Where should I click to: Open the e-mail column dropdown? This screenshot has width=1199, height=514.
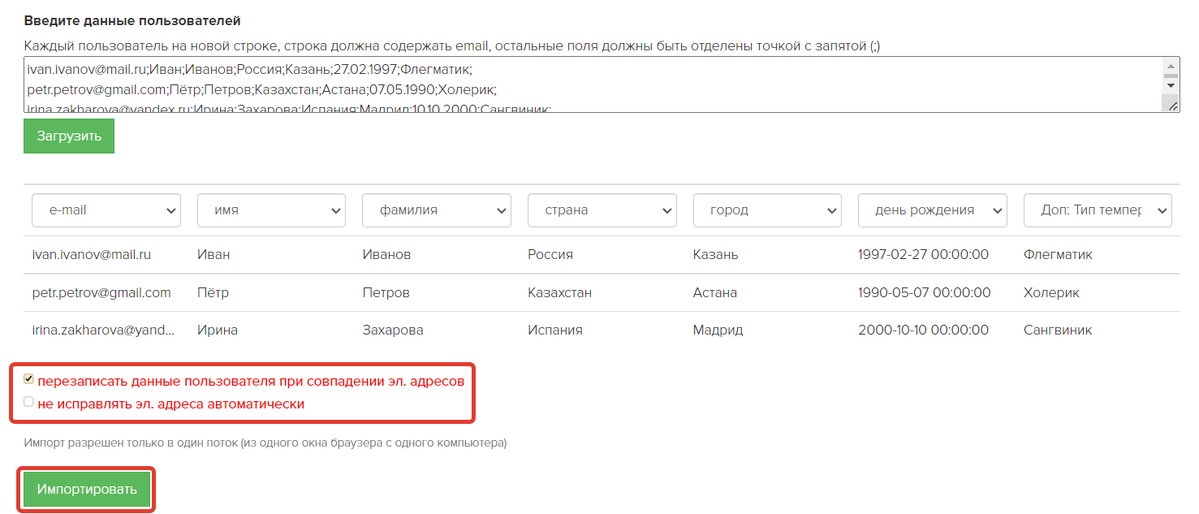pos(106,210)
